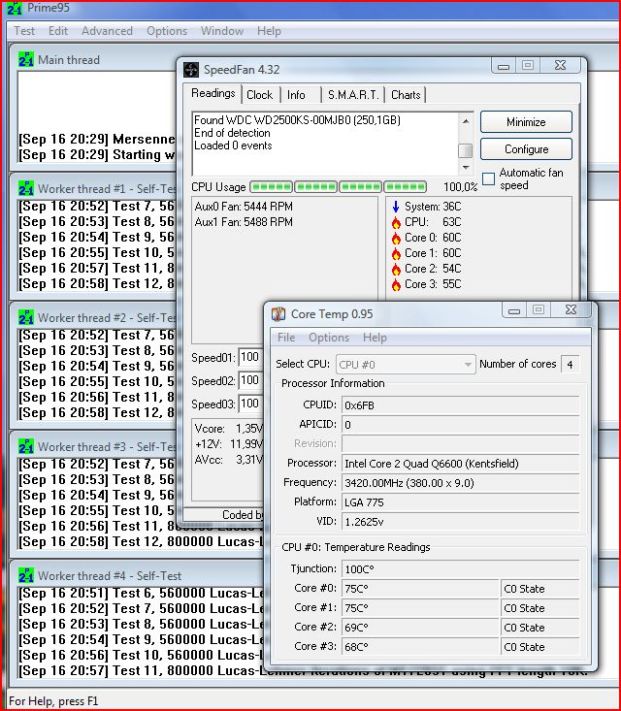Image resolution: width=621 pixels, height=711 pixels.
Task: Click the Vcore voltage reading
Action: [x=229, y=429]
